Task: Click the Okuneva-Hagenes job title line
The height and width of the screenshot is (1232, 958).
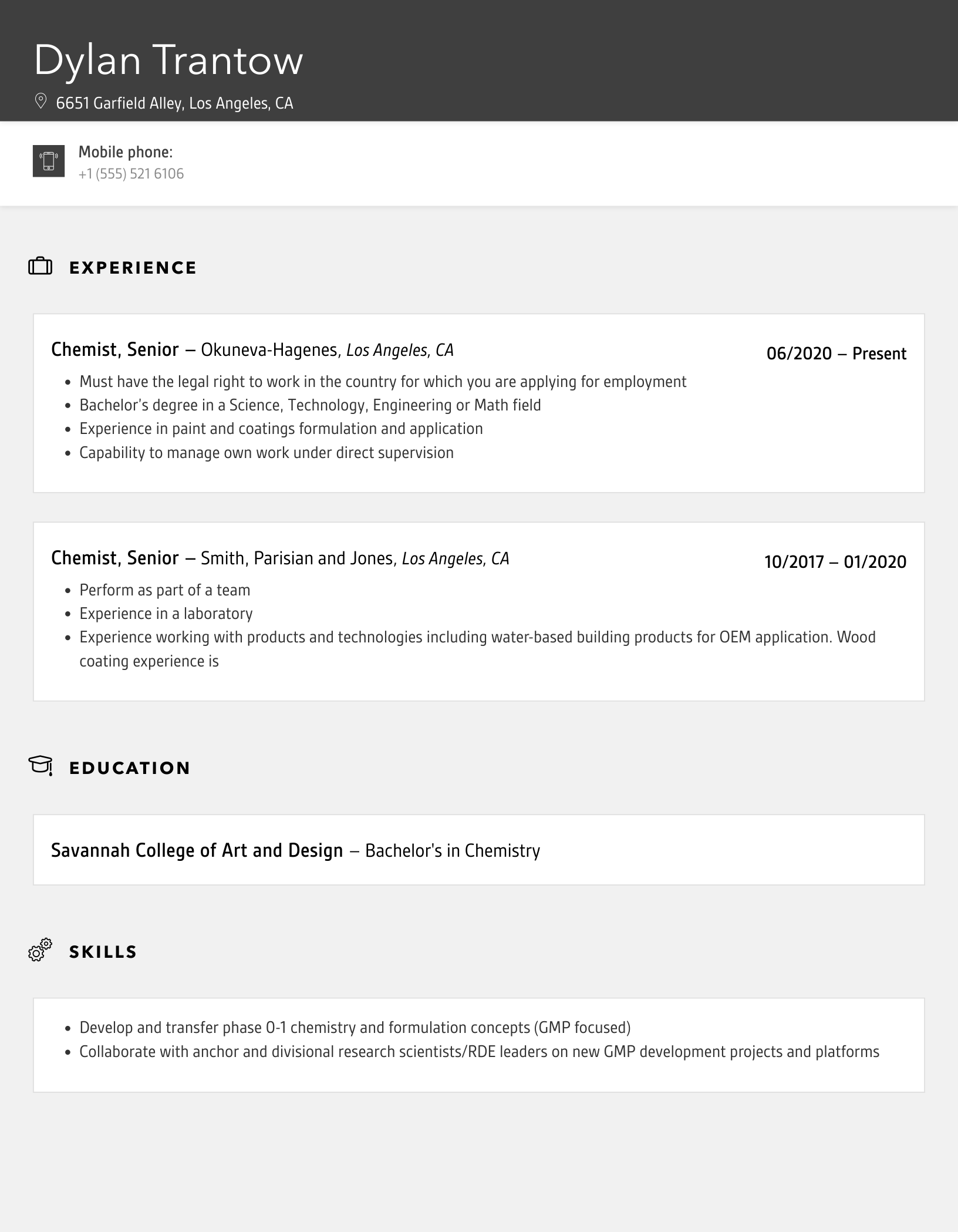Action: [x=252, y=350]
